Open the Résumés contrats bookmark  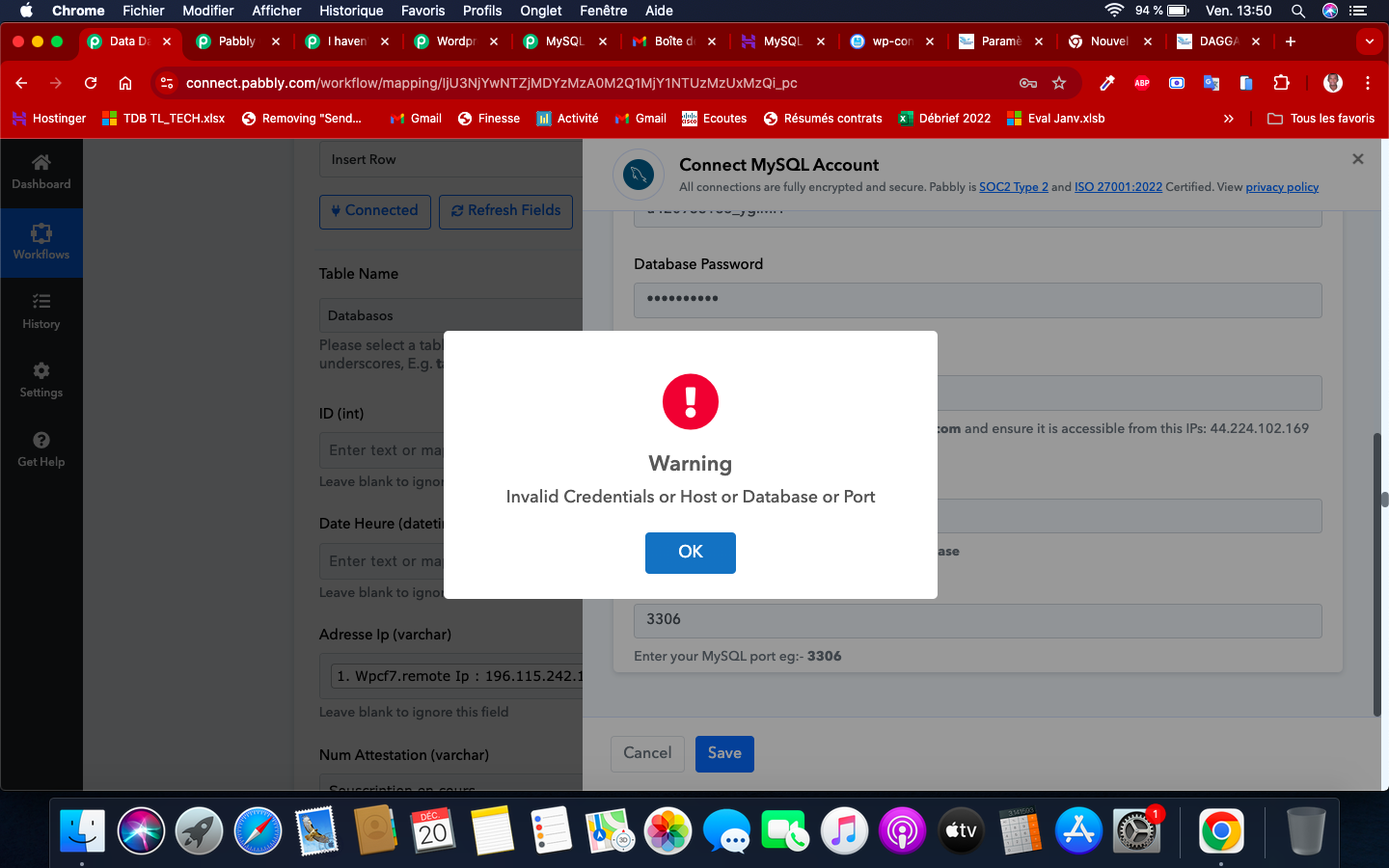pyautogui.click(x=823, y=119)
